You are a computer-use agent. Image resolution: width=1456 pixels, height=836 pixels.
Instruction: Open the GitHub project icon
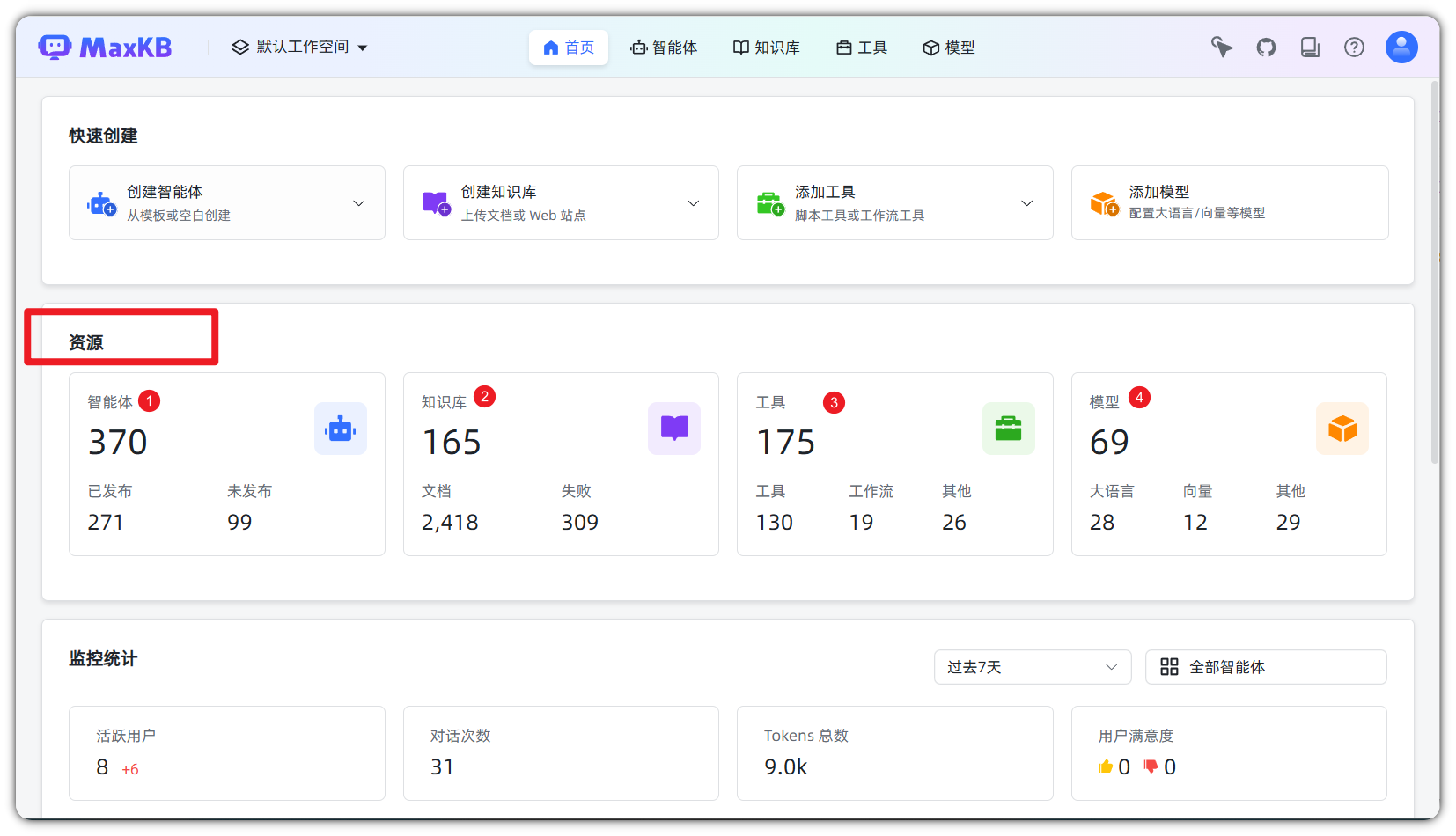click(x=1266, y=47)
